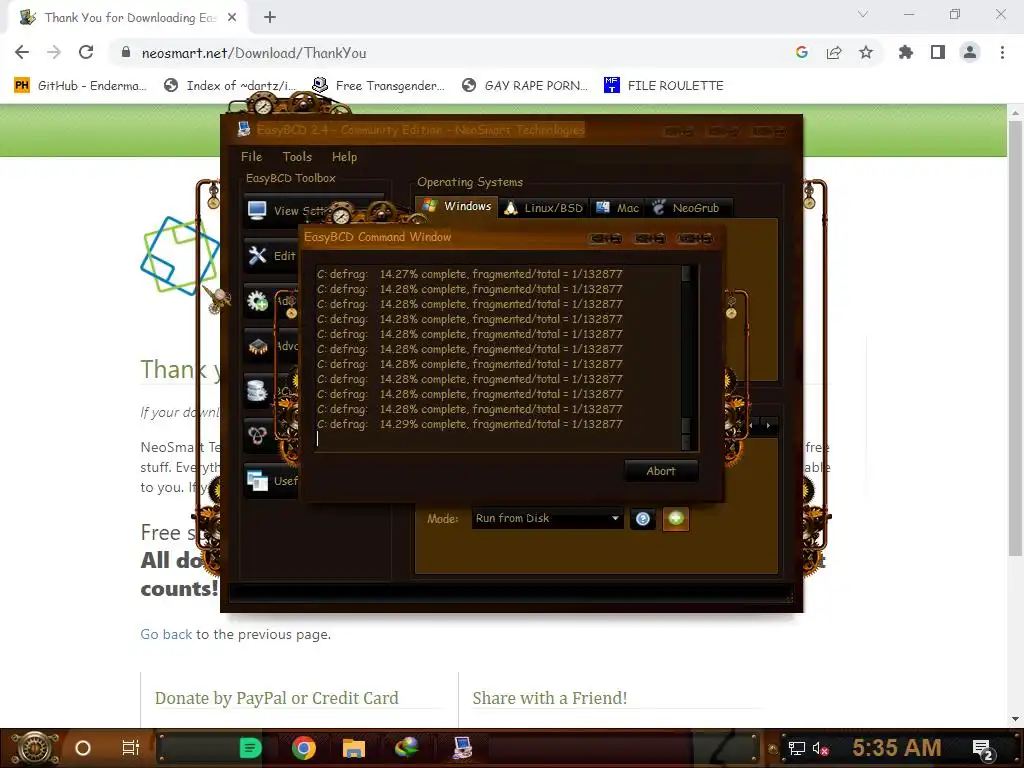
Task: Click the command output scrollbar
Action: tap(686, 358)
